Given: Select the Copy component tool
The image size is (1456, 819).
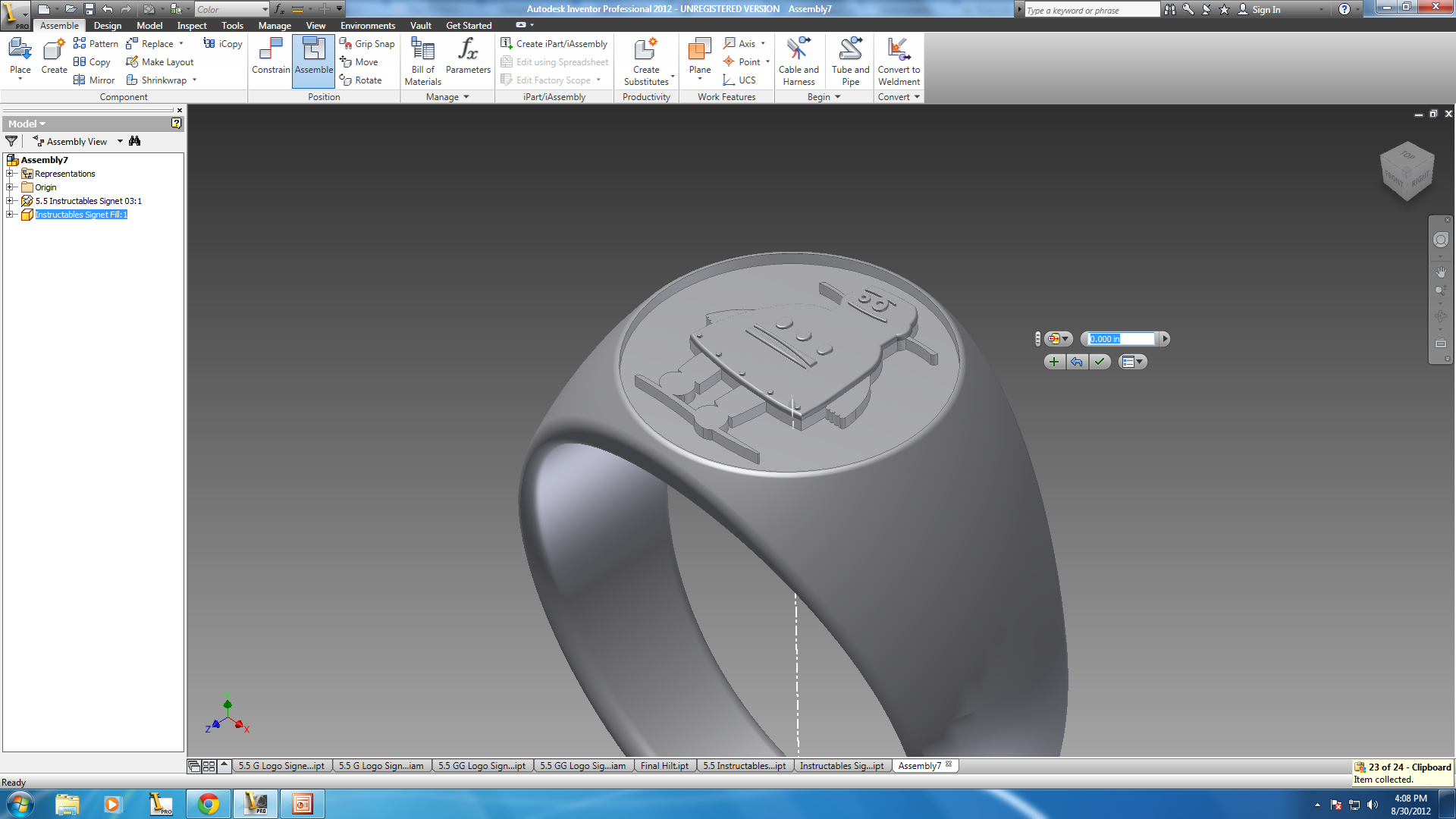Looking at the screenshot, I should [x=92, y=61].
